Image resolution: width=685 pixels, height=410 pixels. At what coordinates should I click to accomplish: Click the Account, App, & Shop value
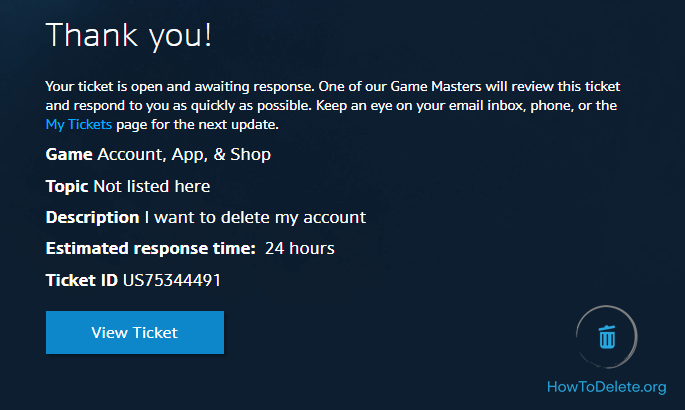[184, 154]
